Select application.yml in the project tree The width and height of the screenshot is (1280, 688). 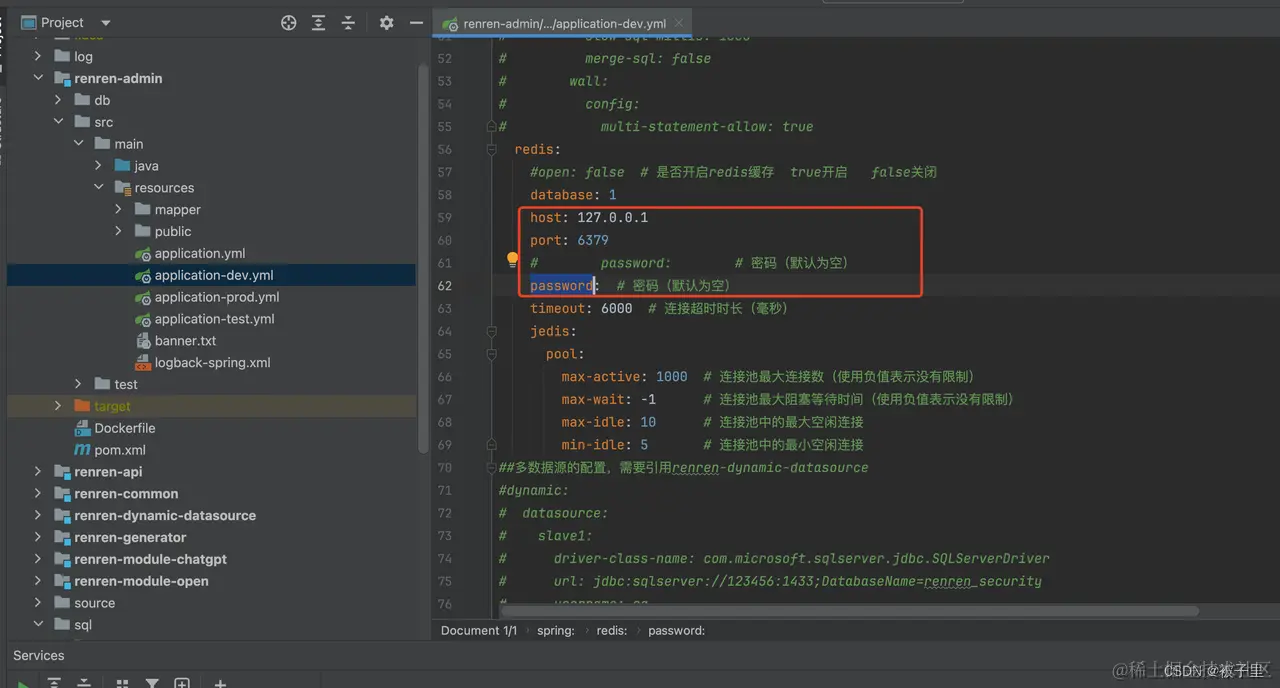(x=199, y=253)
